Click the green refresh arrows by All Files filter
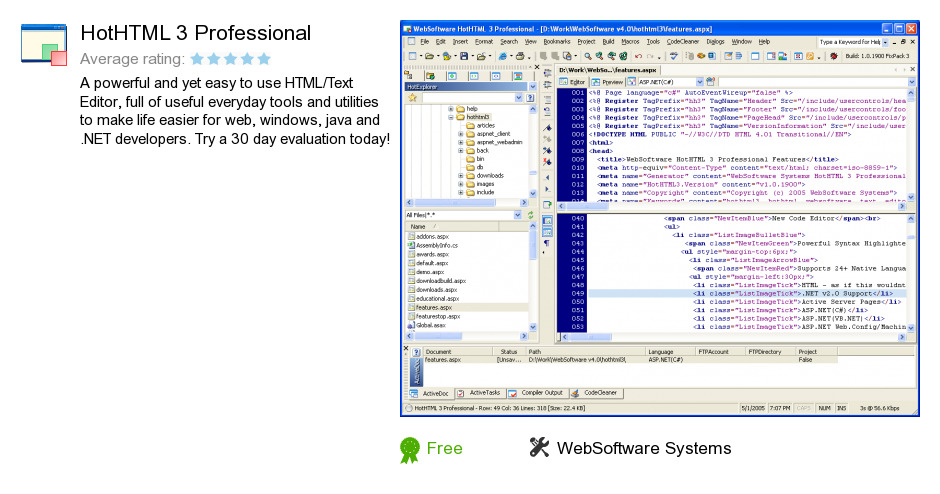The image size is (940, 494). point(530,215)
